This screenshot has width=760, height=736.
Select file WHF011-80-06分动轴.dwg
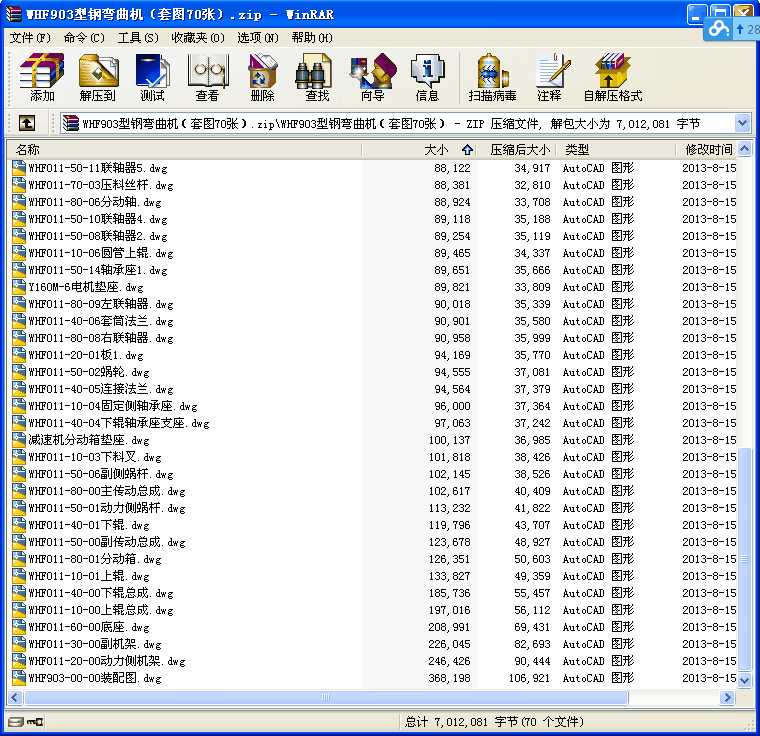coord(95,202)
